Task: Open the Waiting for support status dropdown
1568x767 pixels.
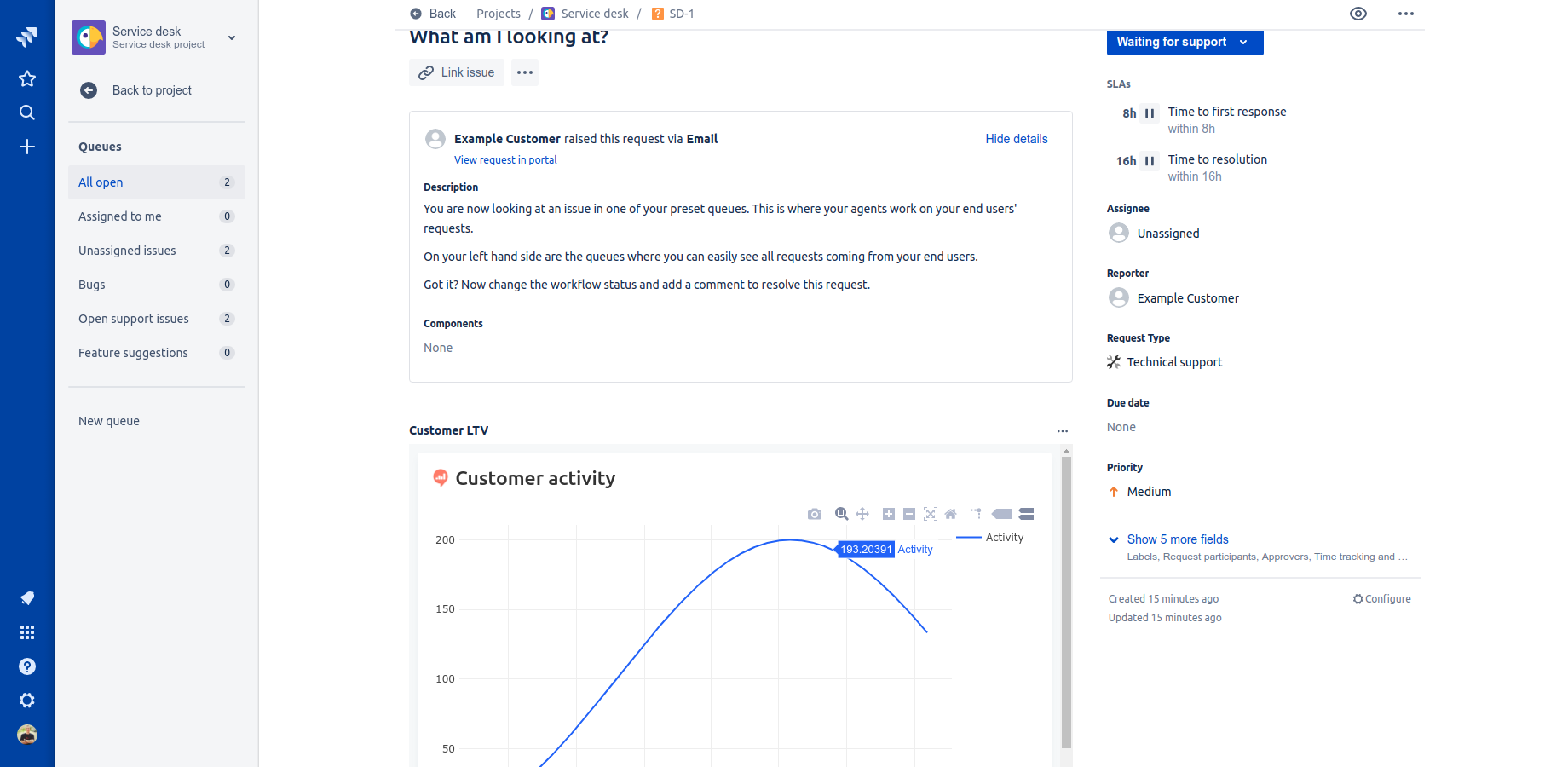Action: click(1184, 42)
